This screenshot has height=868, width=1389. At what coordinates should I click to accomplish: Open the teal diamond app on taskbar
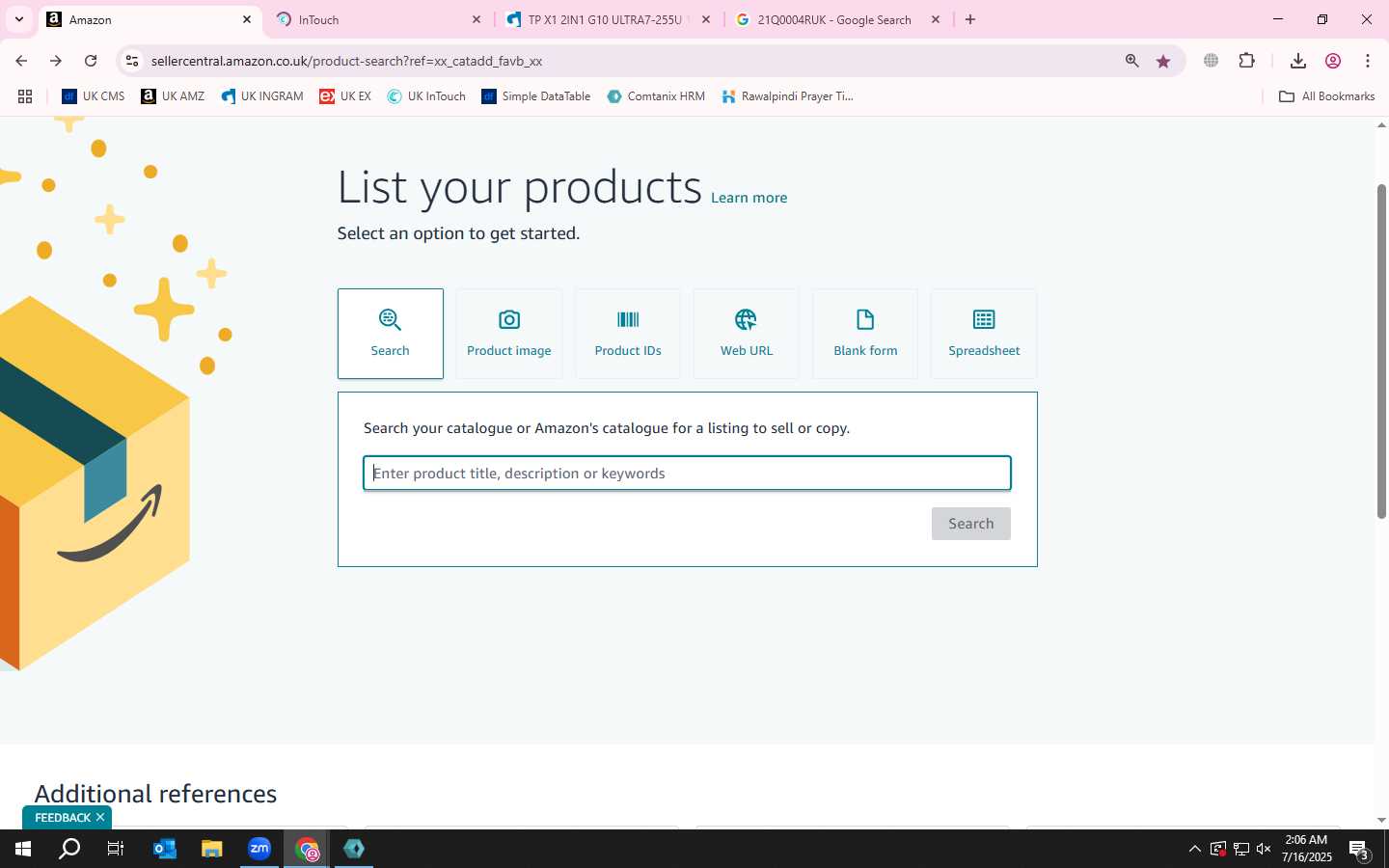pos(354,849)
